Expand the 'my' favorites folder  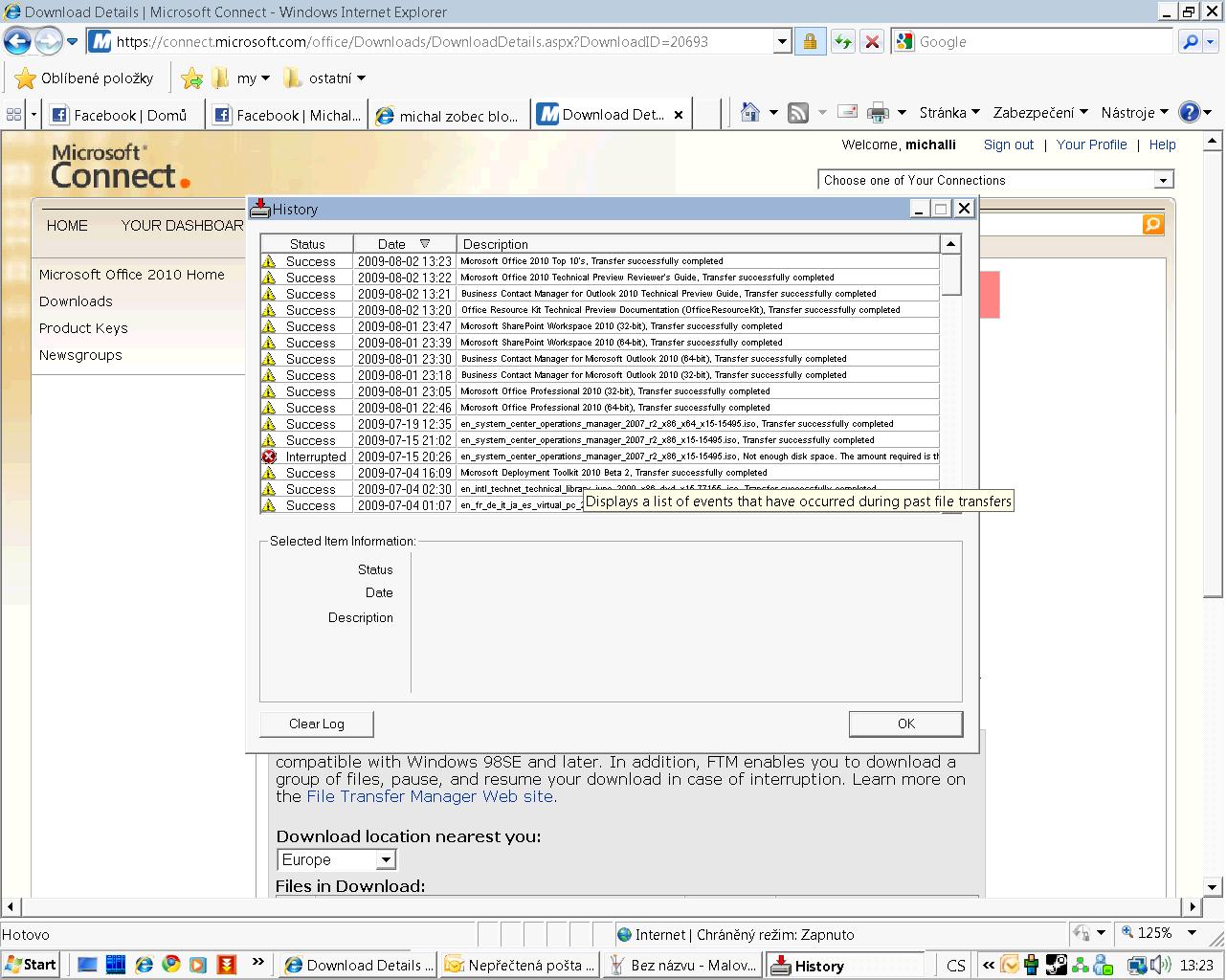pos(240,78)
